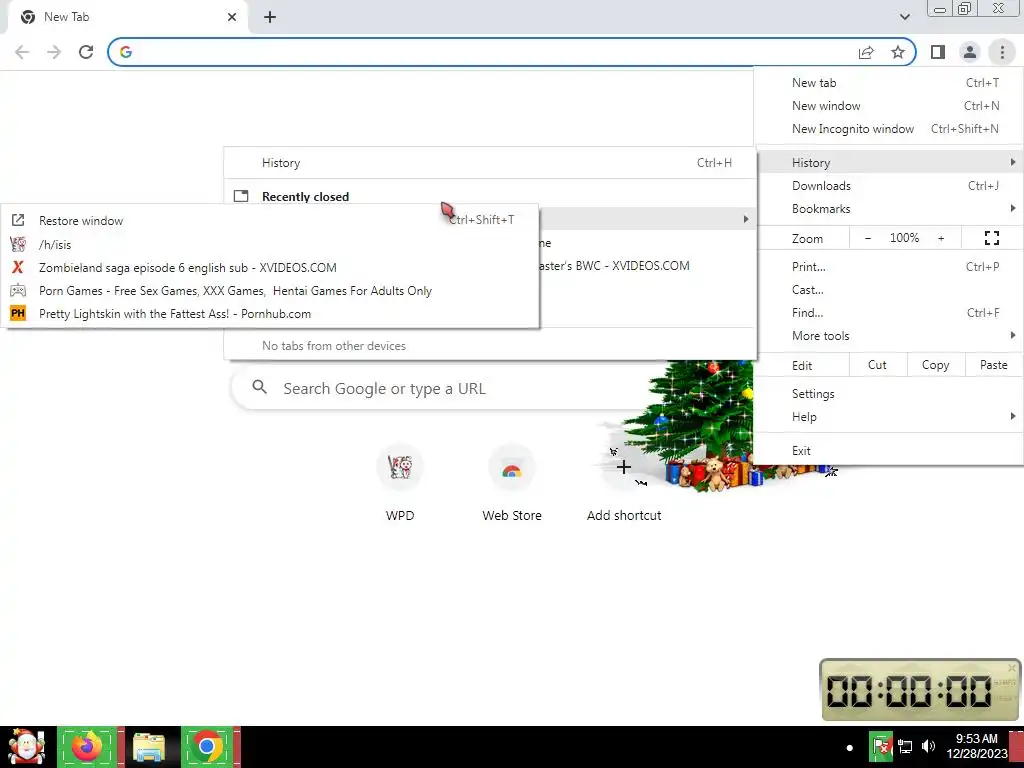Viewport: 1024px width, 768px height.
Task: Toggle fullscreen mode icon in Zoom row
Action: (991, 238)
